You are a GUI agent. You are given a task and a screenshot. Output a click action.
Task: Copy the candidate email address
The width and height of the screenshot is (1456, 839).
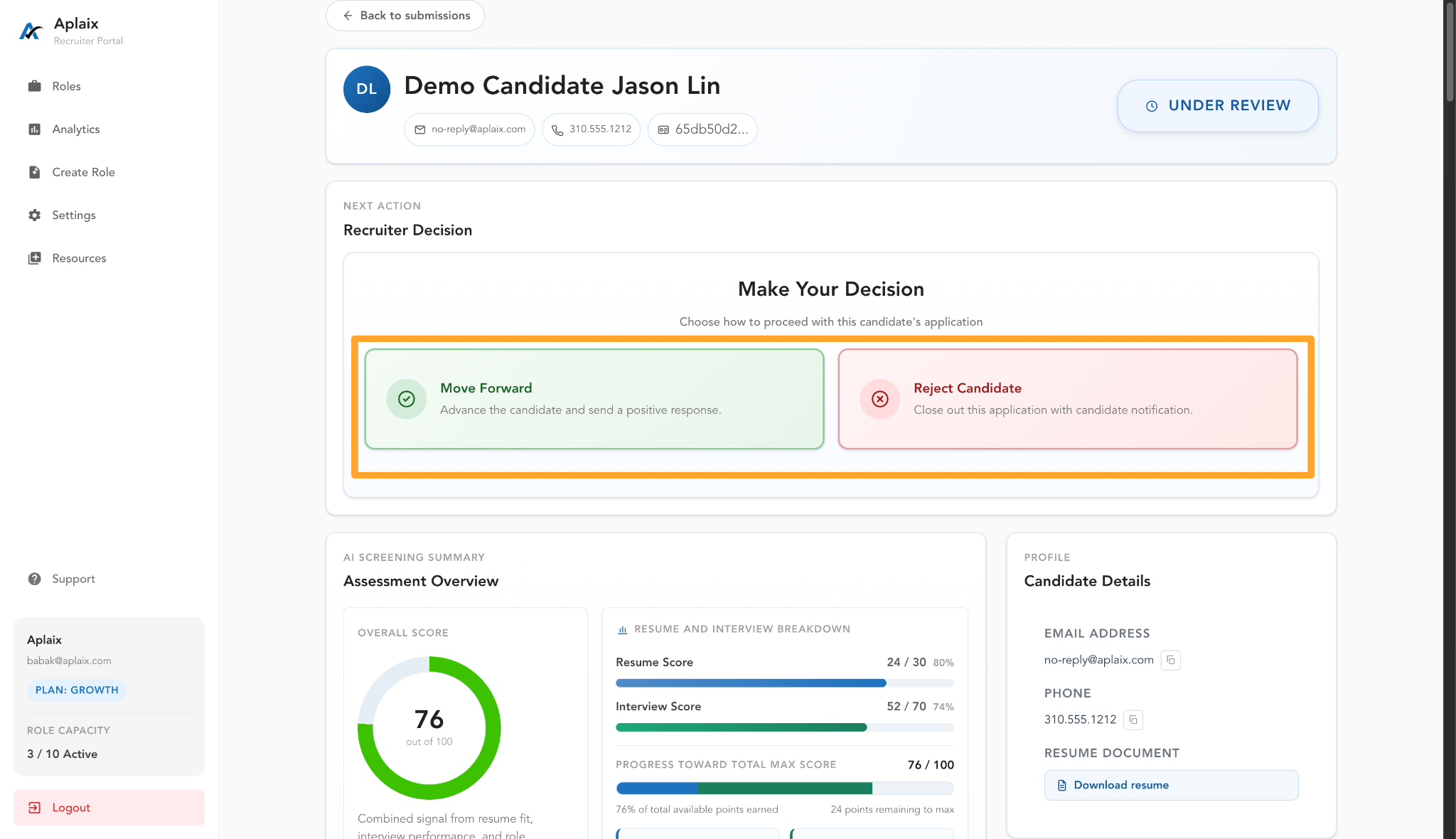pyautogui.click(x=1171, y=660)
